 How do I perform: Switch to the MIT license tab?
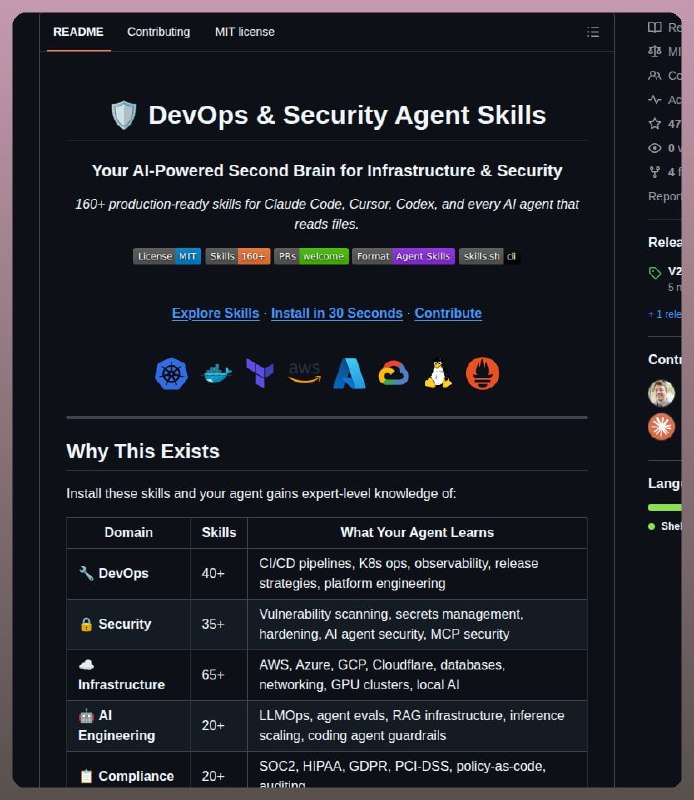(x=245, y=32)
